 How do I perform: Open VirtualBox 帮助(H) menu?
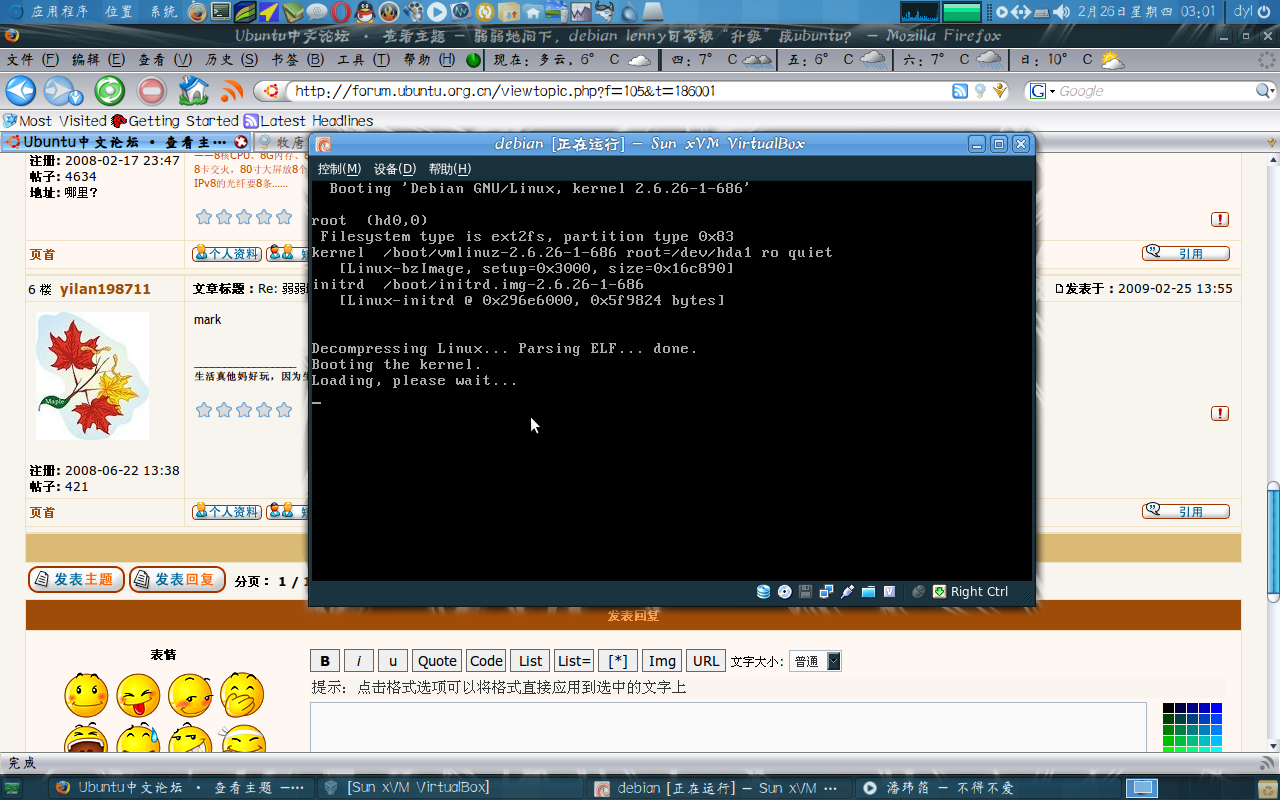point(449,169)
